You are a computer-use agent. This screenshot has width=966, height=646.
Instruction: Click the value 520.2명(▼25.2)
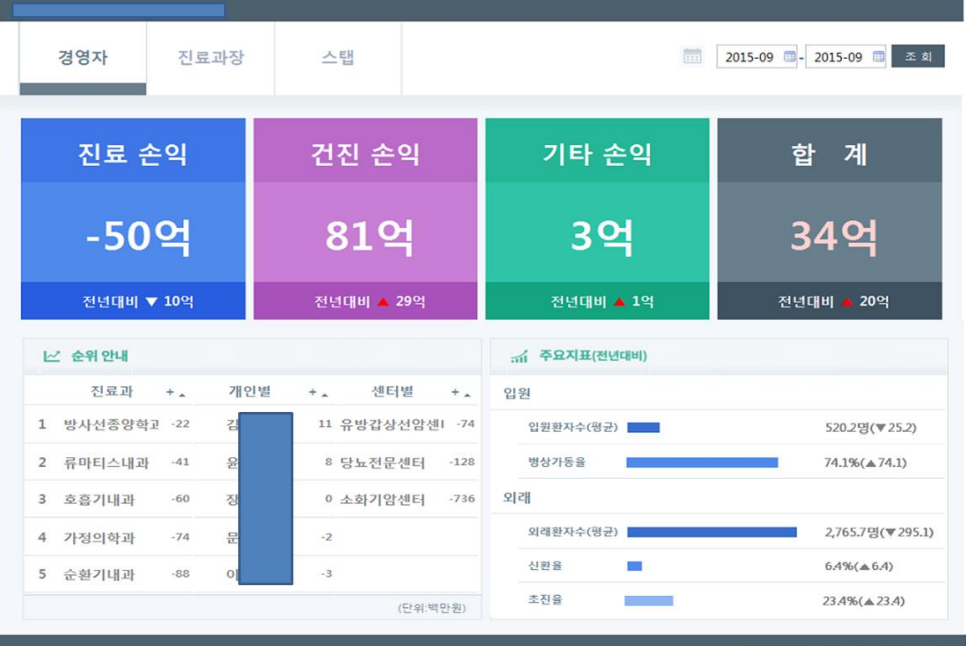871,427
